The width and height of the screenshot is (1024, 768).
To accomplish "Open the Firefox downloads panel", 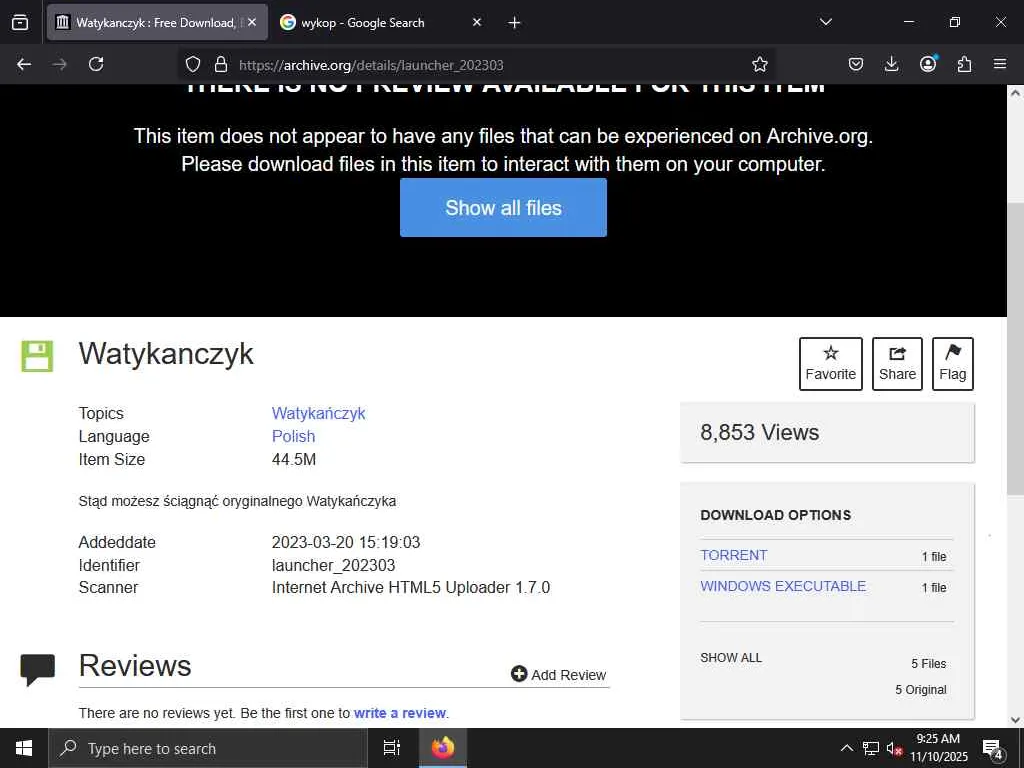I will (891, 64).
